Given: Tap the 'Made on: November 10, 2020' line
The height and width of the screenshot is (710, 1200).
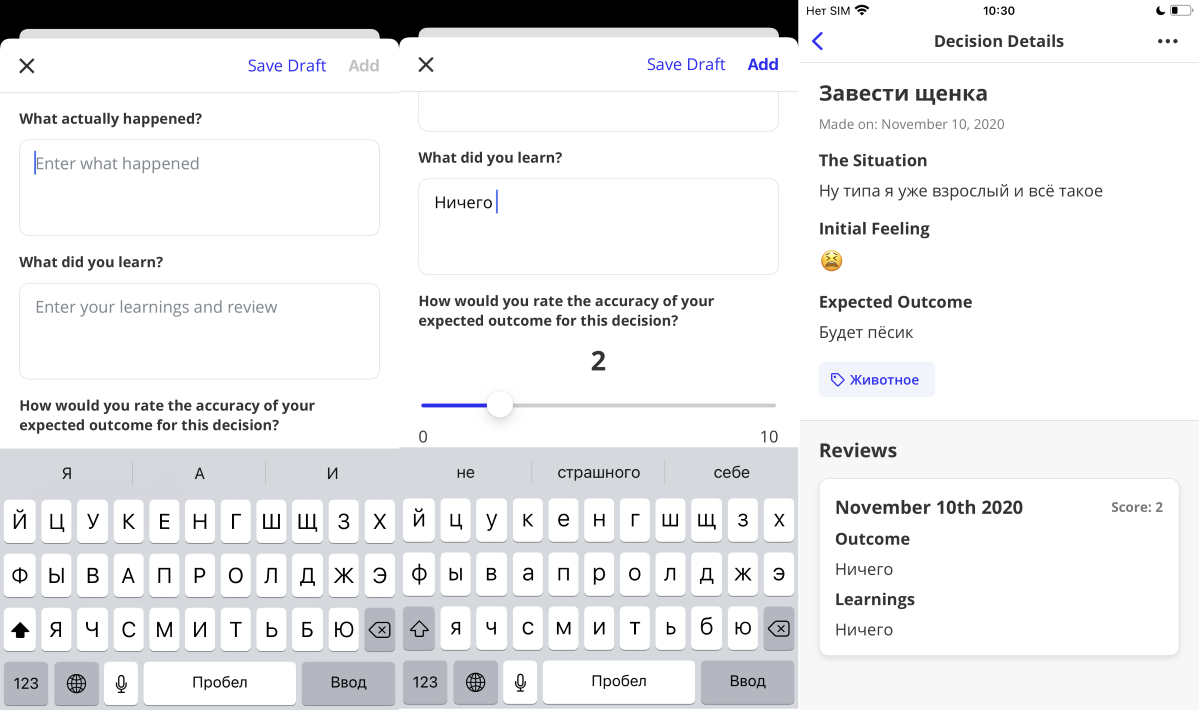Looking at the screenshot, I should pyautogui.click(x=912, y=124).
